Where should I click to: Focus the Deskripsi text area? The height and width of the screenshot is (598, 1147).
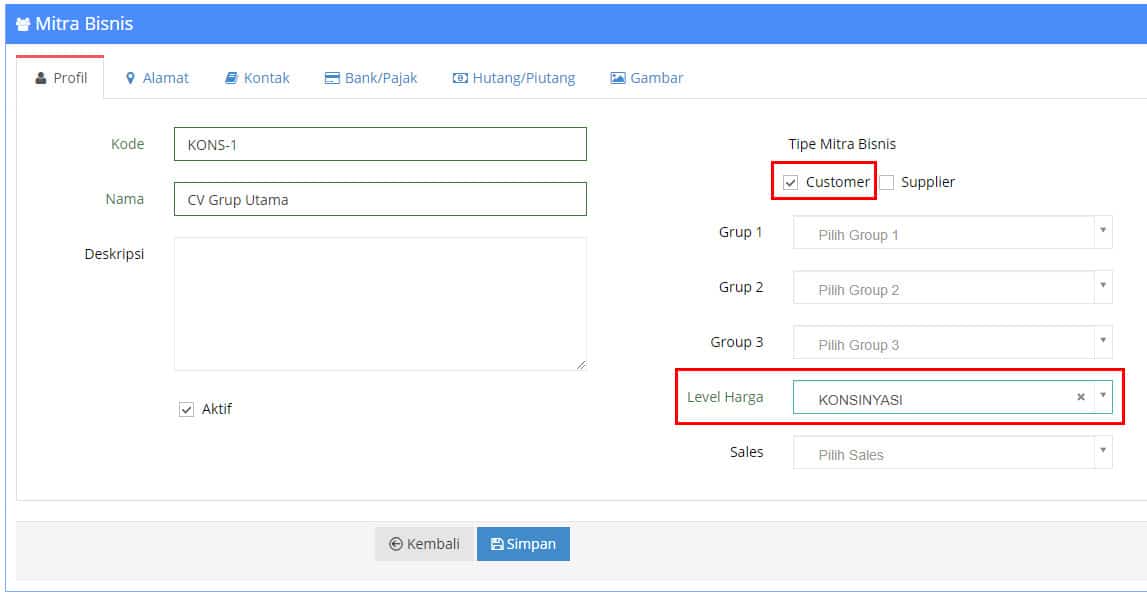click(380, 304)
